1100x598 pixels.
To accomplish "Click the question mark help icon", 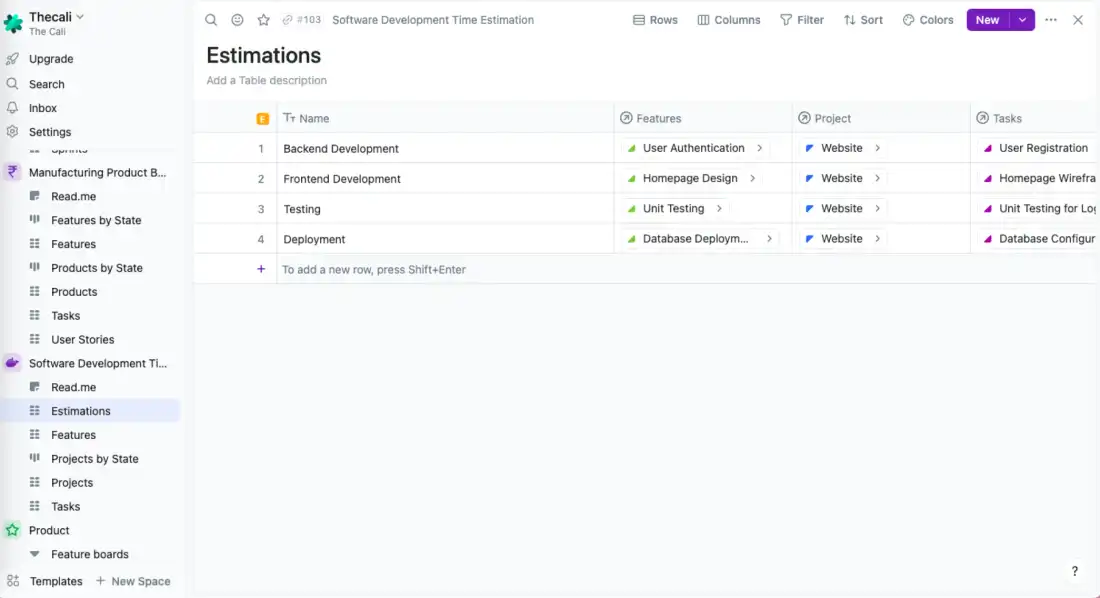I will coord(1075,572).
